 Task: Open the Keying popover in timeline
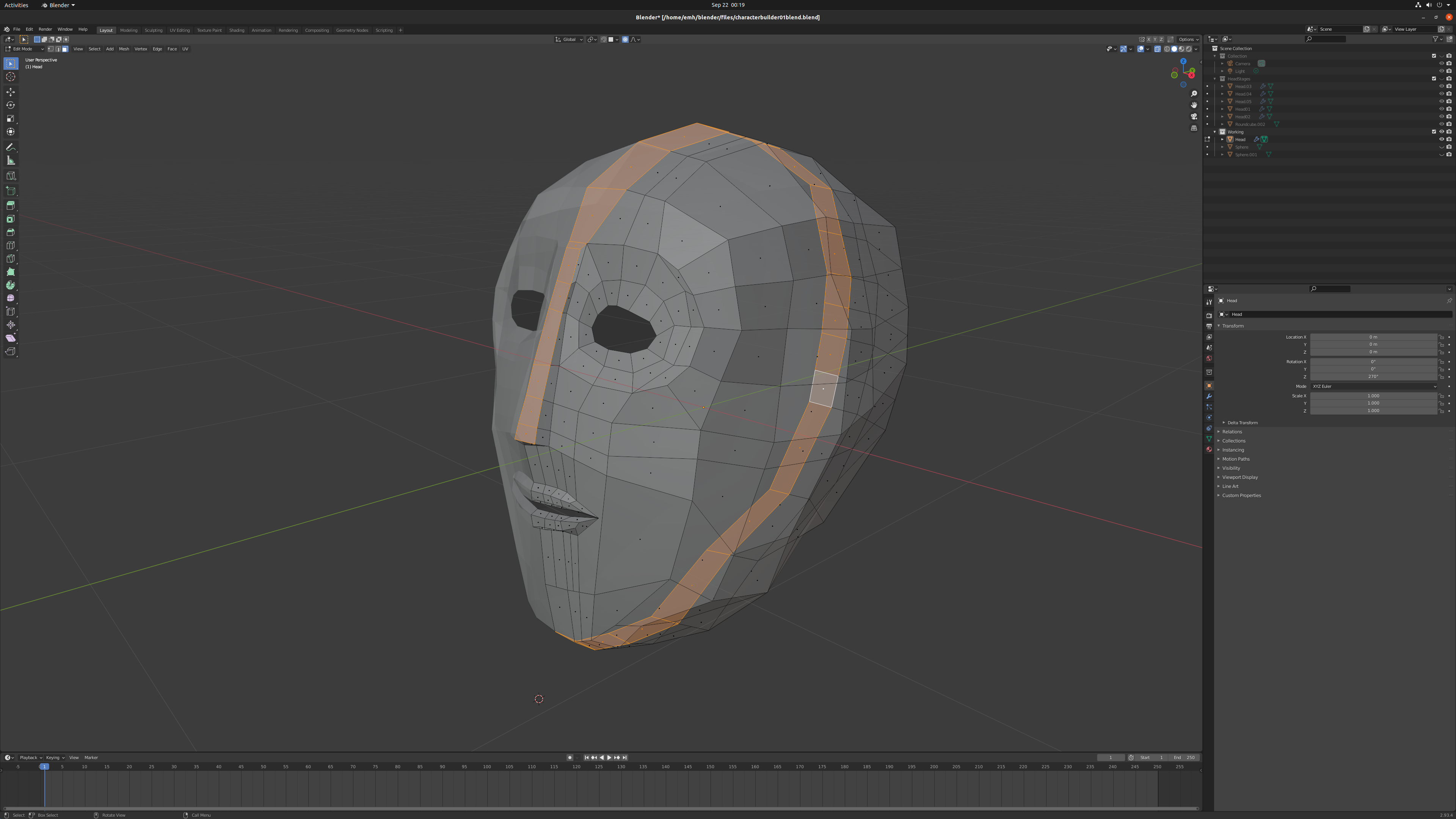pos(55,758)
